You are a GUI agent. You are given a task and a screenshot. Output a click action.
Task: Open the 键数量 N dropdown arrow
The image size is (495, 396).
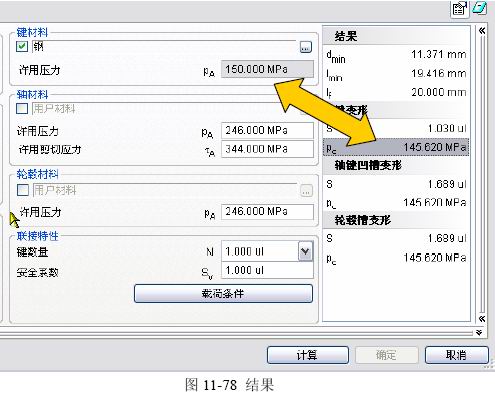(305, 251)
